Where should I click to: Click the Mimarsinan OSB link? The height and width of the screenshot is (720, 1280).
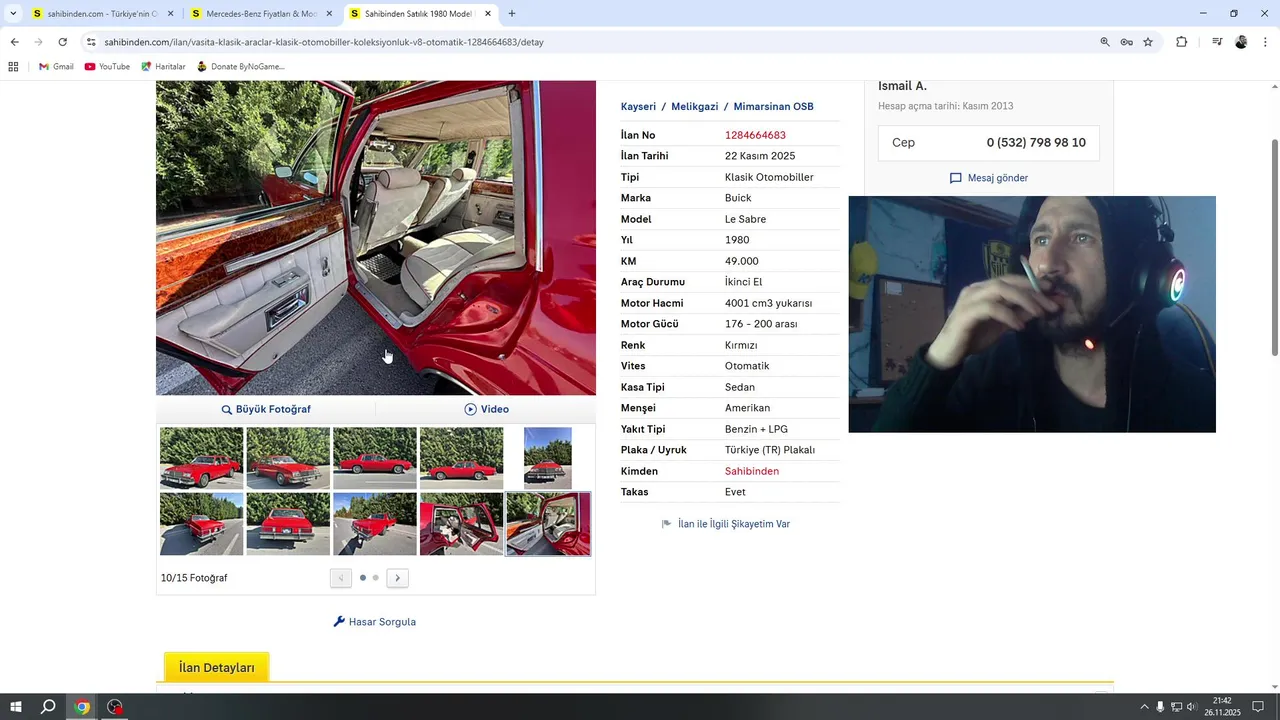[774, 107]
